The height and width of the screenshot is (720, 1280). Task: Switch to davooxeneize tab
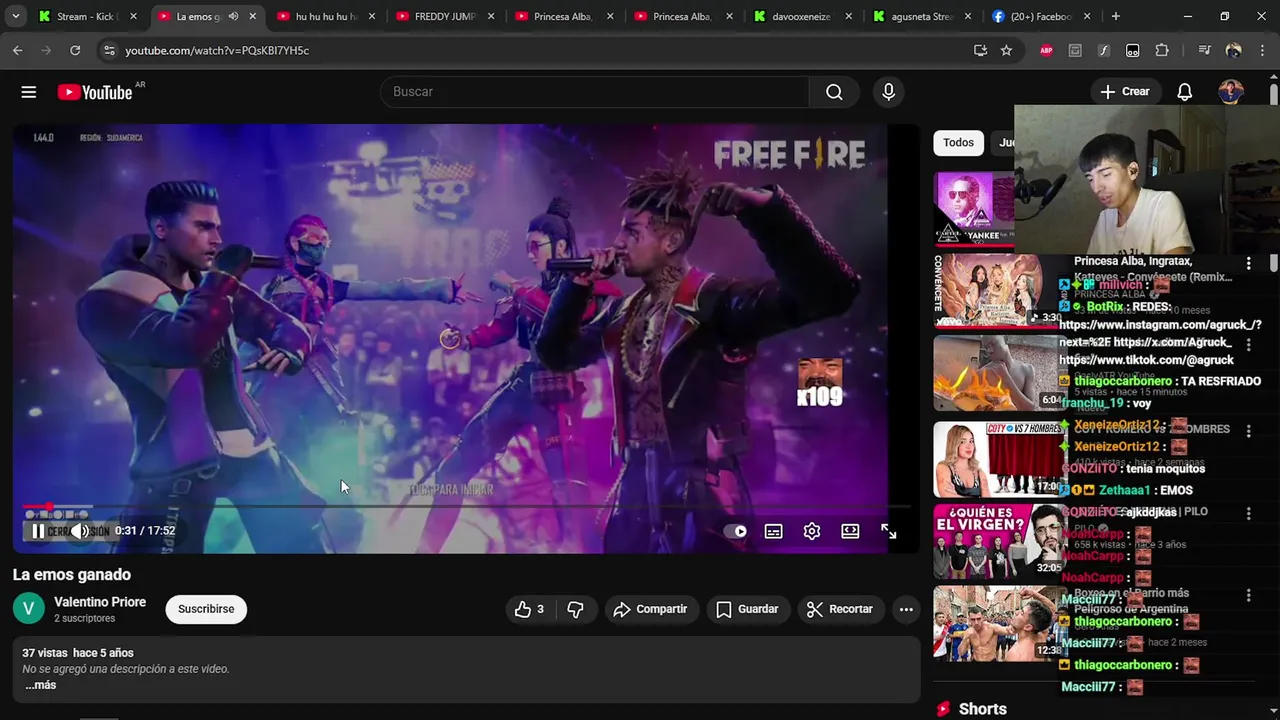[801, 16]
